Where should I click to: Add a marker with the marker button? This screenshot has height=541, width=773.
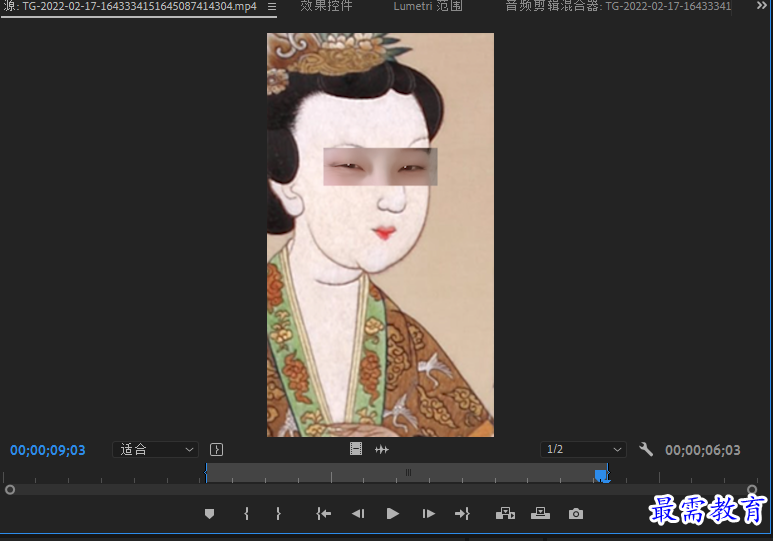click(x=209, y=514)
